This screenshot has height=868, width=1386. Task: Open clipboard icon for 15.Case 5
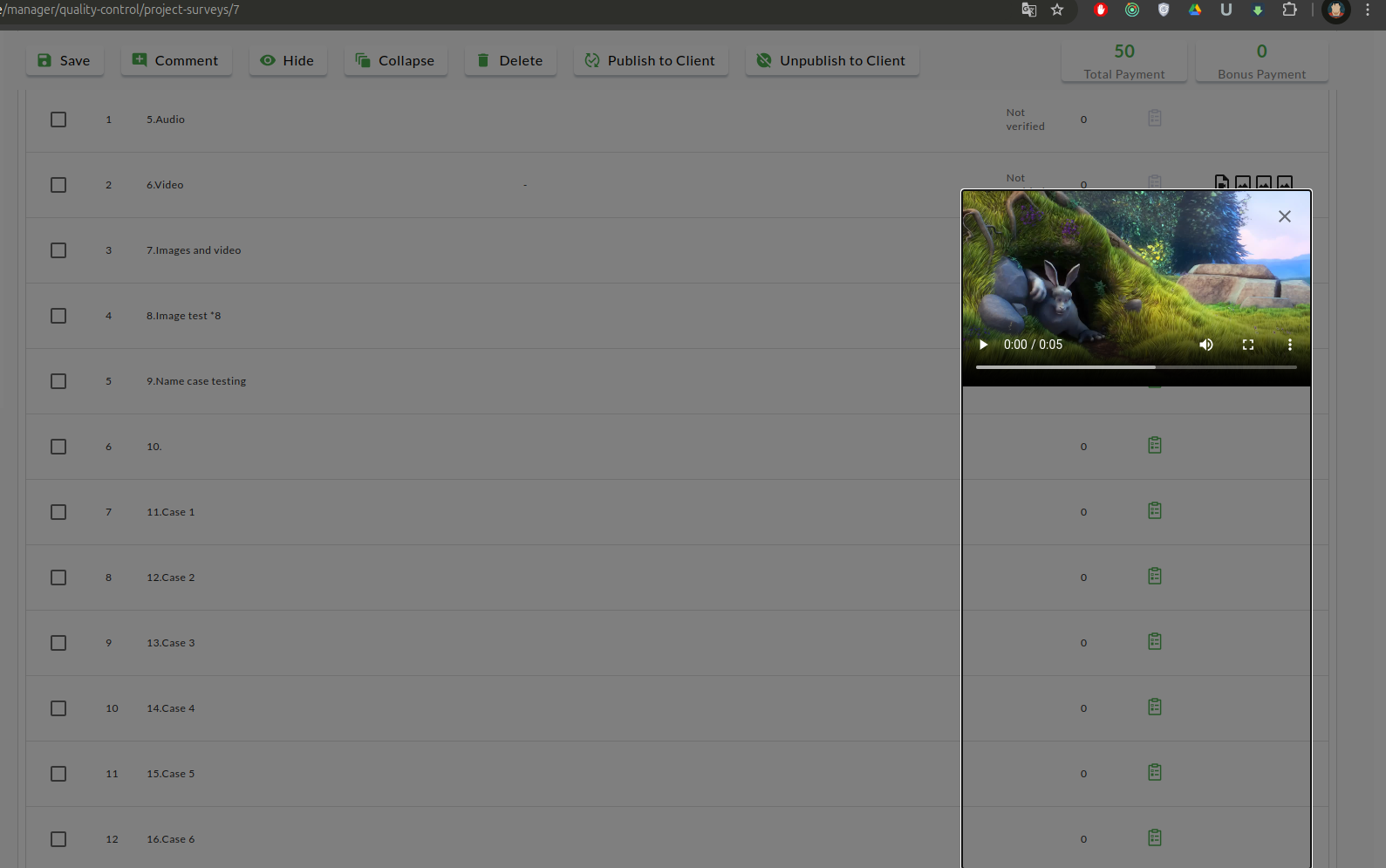[1155, 772]
